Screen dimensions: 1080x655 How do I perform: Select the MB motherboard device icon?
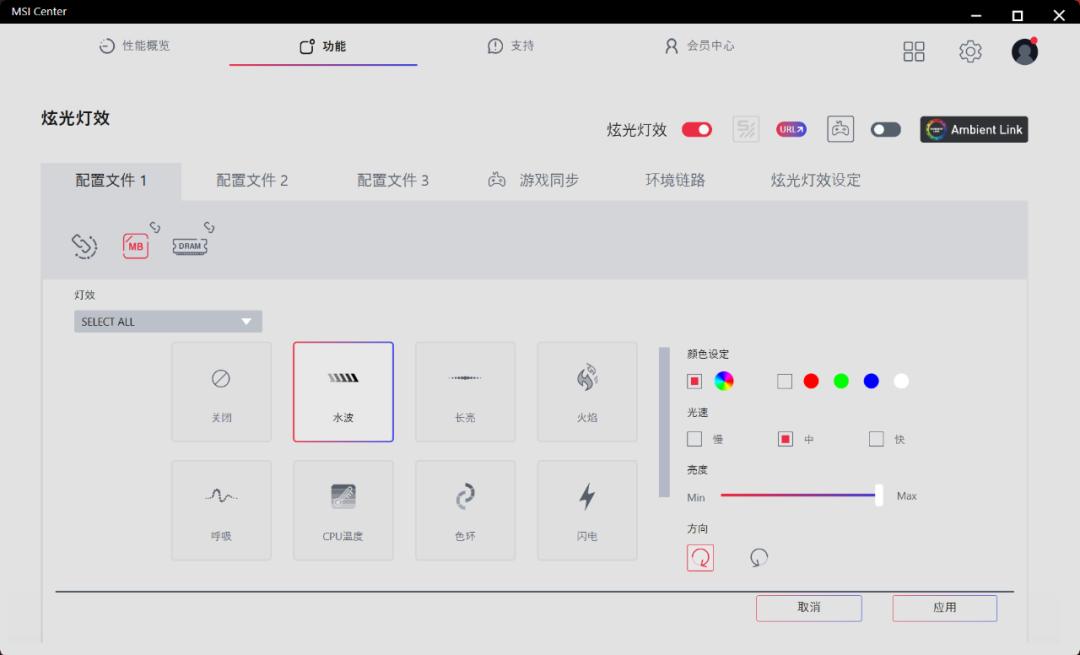[135, 245]
